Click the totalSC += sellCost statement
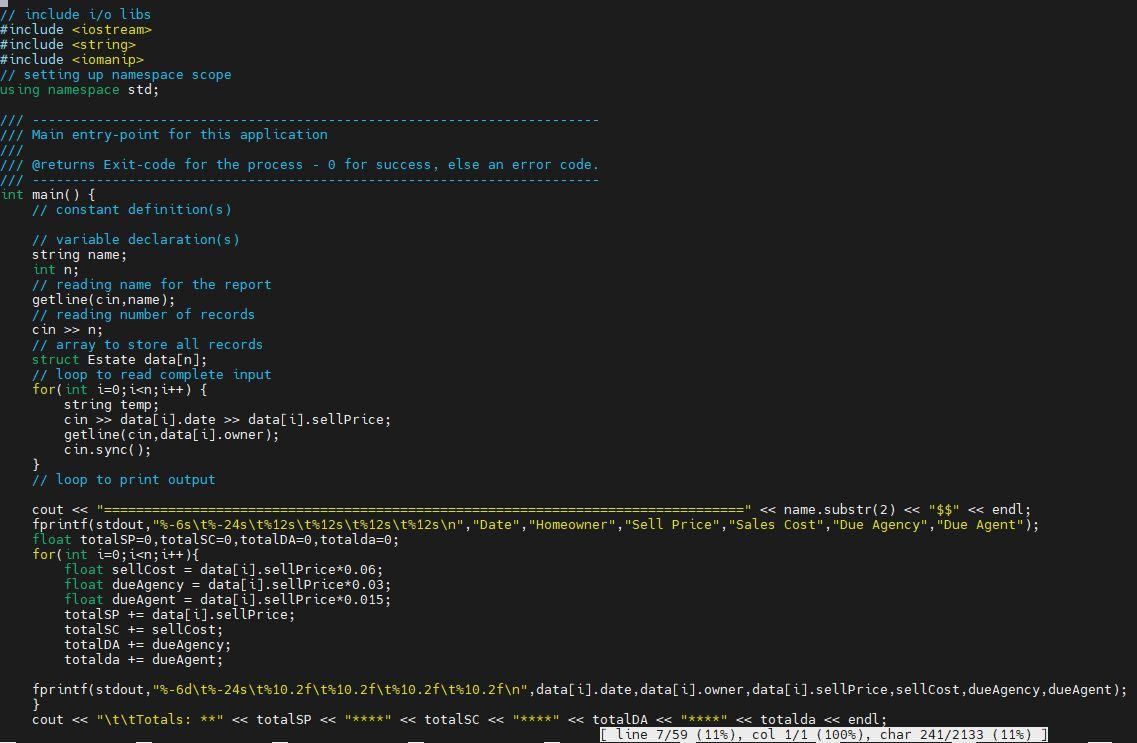The height and width of the screenshot is (743, 1137). coord(120,629)
